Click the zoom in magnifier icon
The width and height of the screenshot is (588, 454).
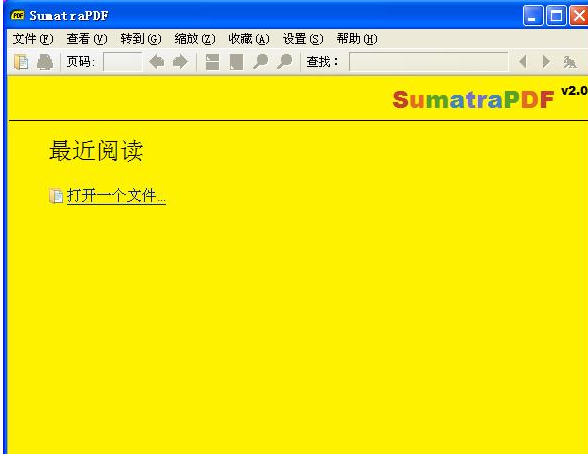[x=285, y=62]
